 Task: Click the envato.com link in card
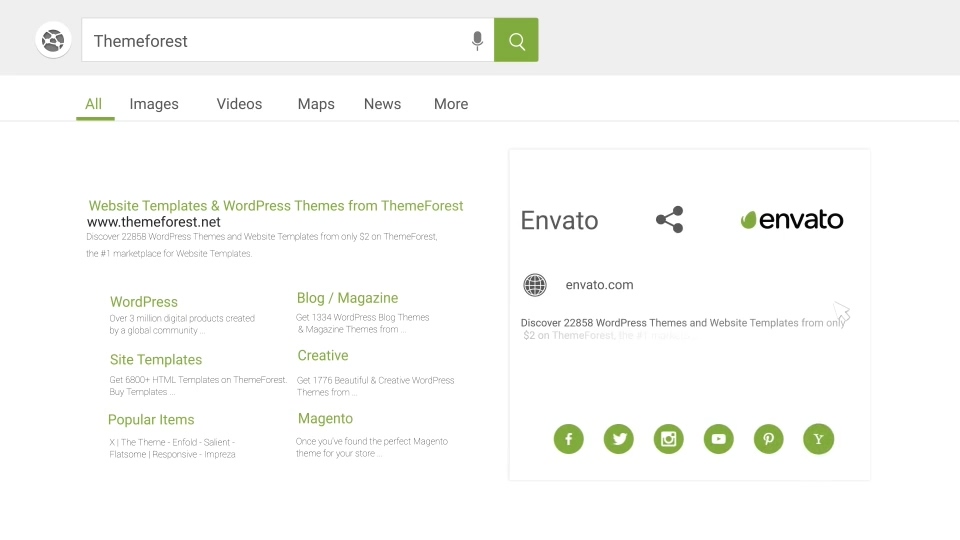(x=599, y=285)
